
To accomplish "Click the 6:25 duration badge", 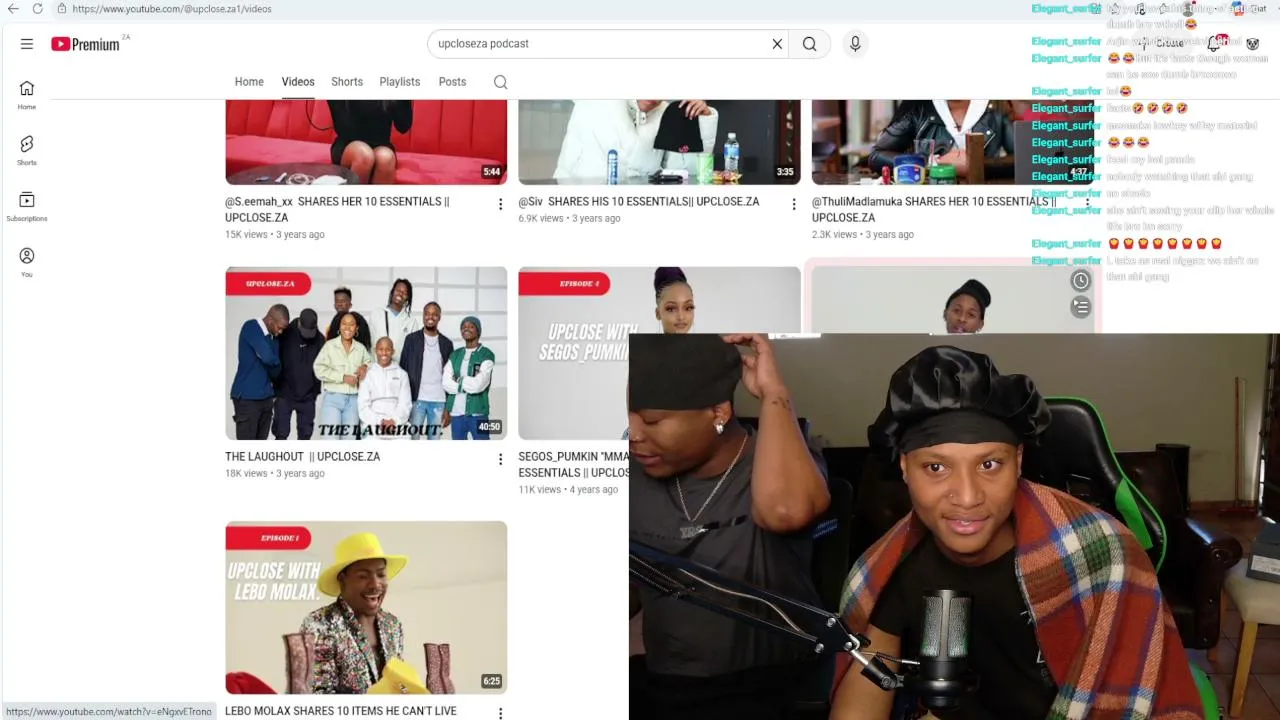I will (491, 681).
